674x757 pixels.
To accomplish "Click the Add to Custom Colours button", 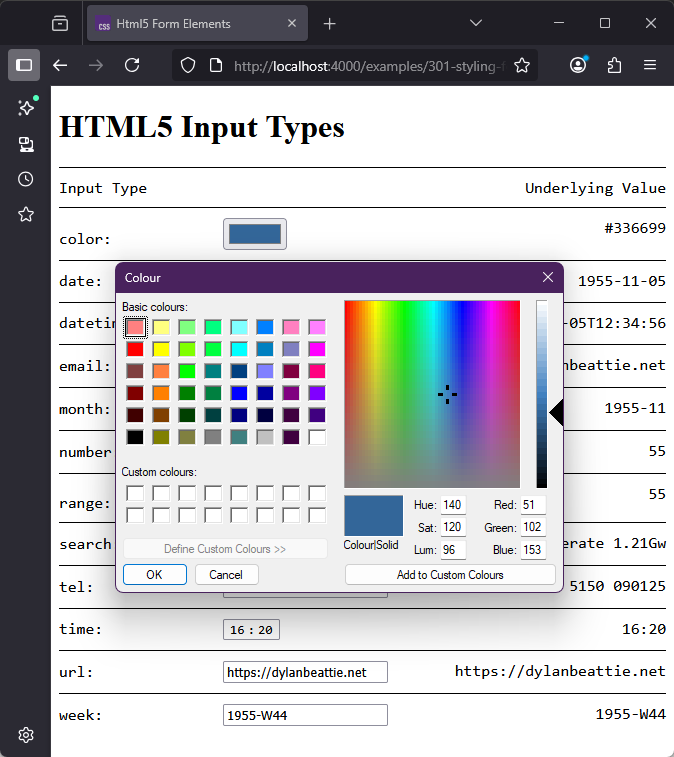I will (450, 575).
